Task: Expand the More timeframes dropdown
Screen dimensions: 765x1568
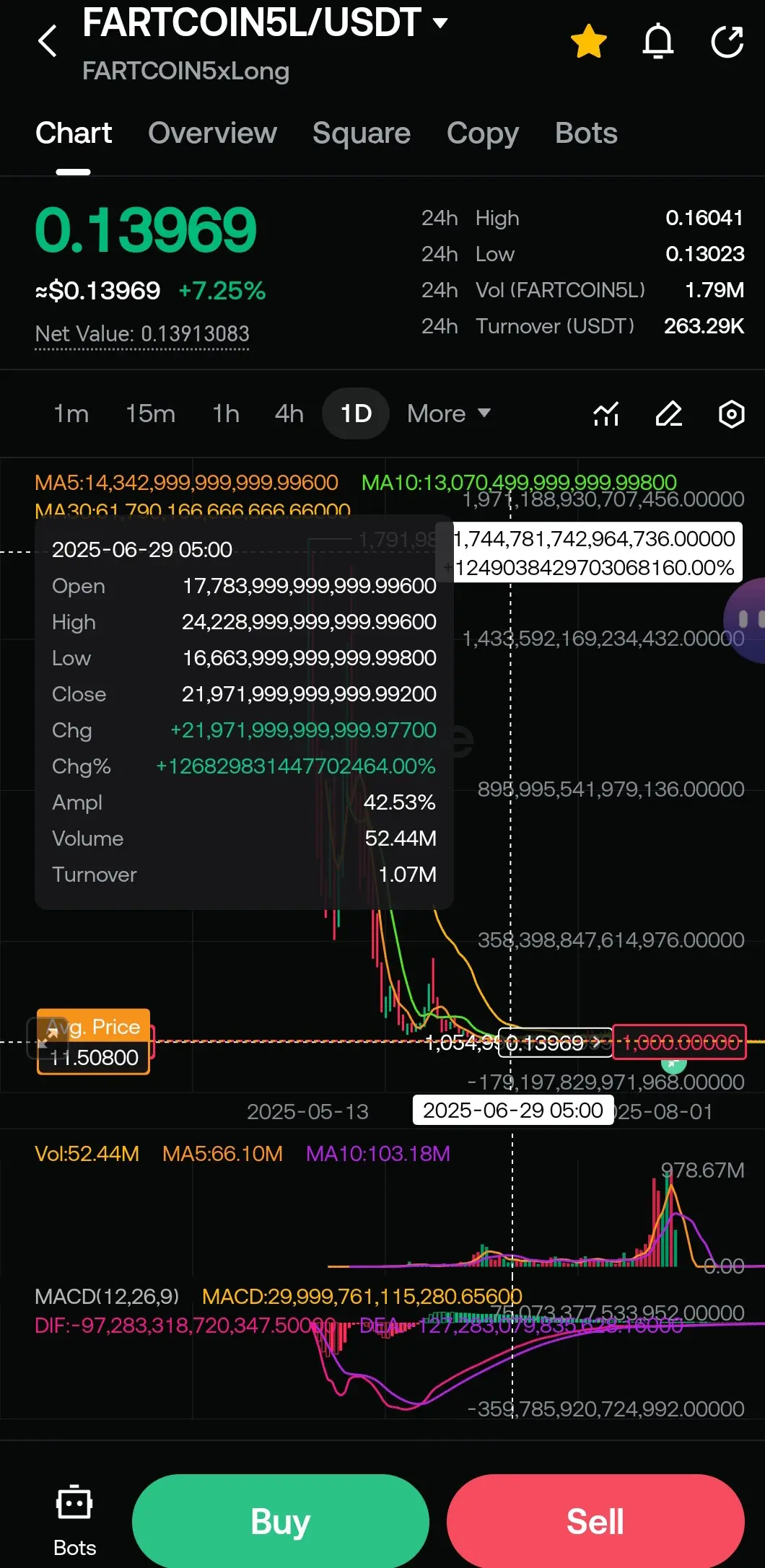Action: point(448,413)
